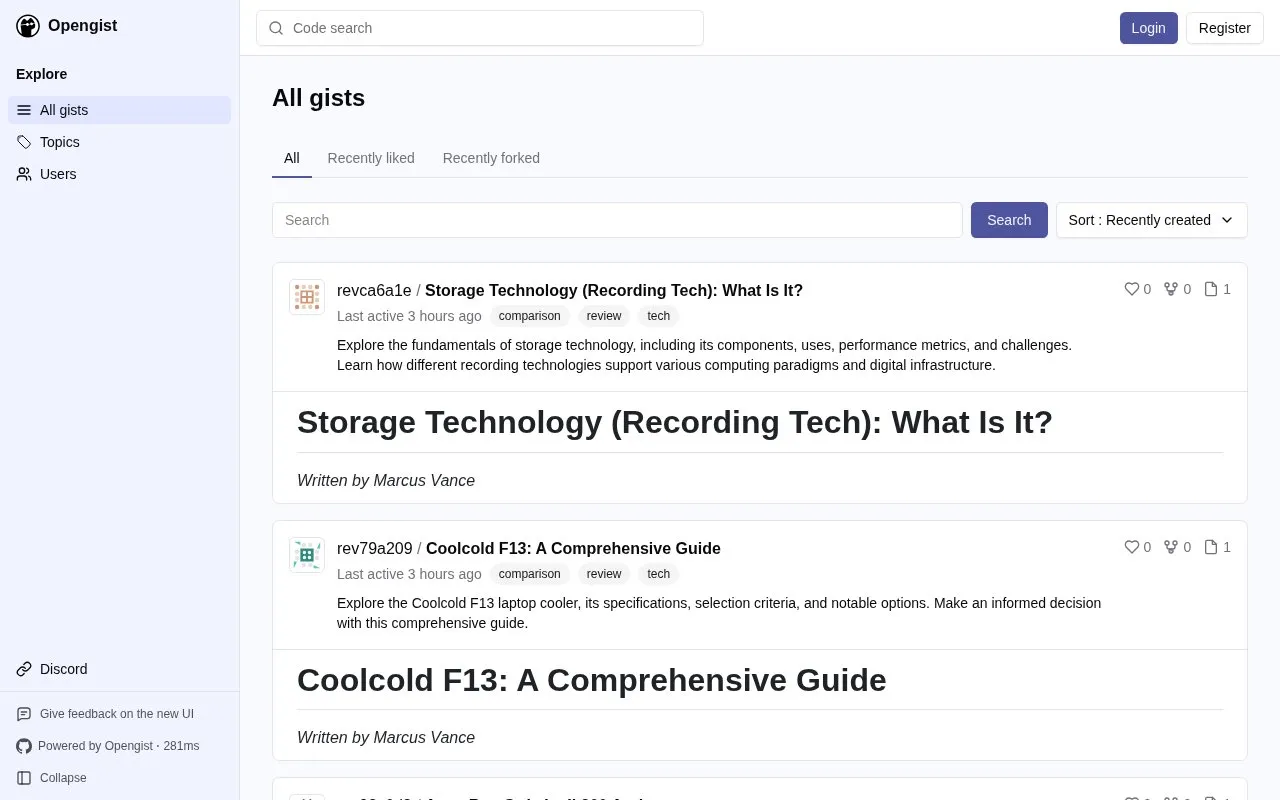Focus the Code search input field
Screen dimensions: 1280x800
click(480, 28)
